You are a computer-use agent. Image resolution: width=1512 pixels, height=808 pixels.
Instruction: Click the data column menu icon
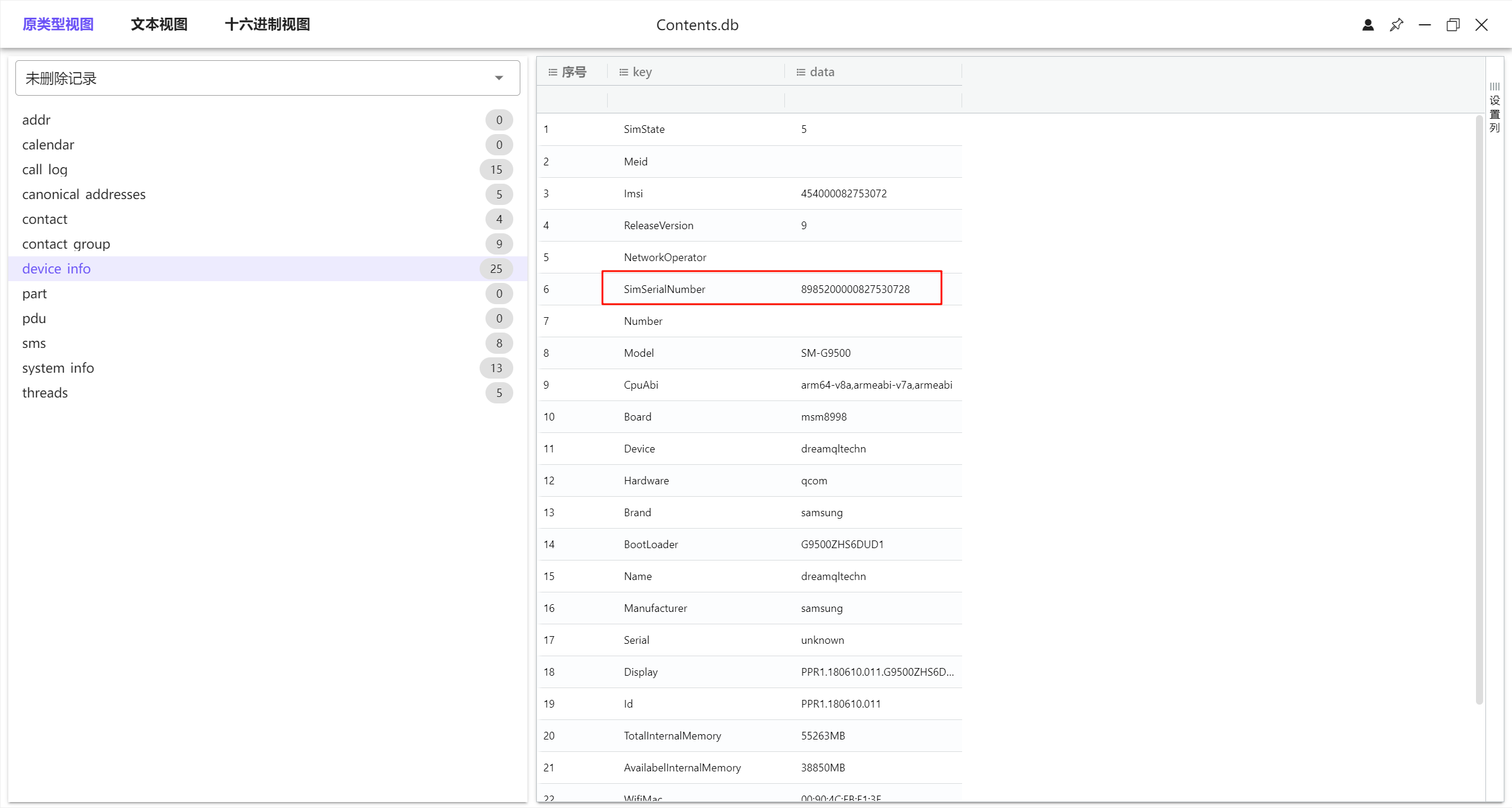click(x=801, y=72)
